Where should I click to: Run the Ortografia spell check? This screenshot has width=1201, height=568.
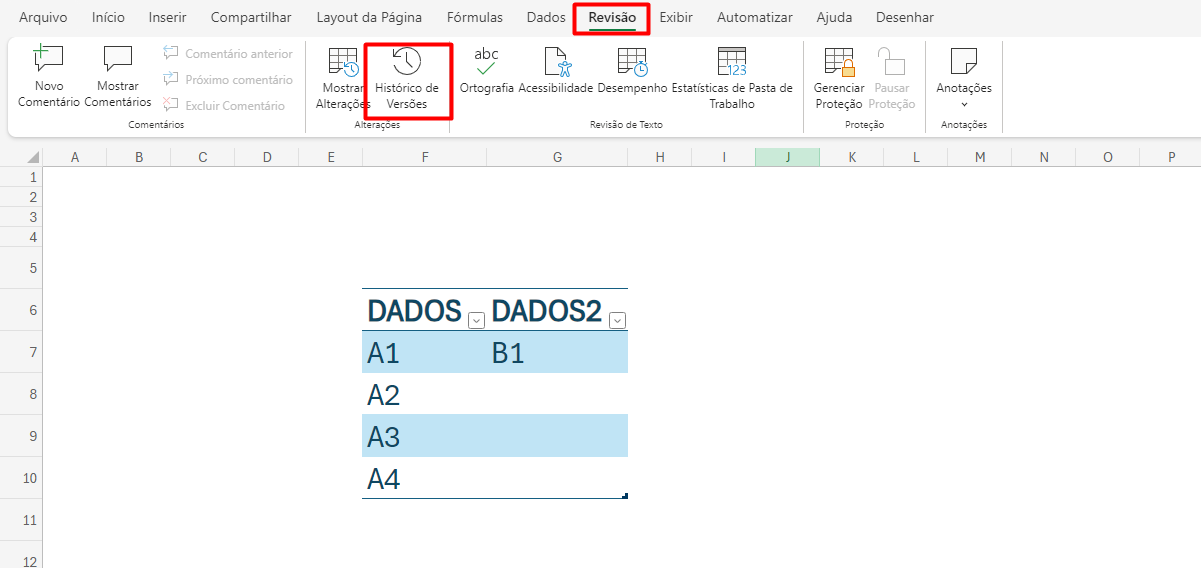coord(486,63)
